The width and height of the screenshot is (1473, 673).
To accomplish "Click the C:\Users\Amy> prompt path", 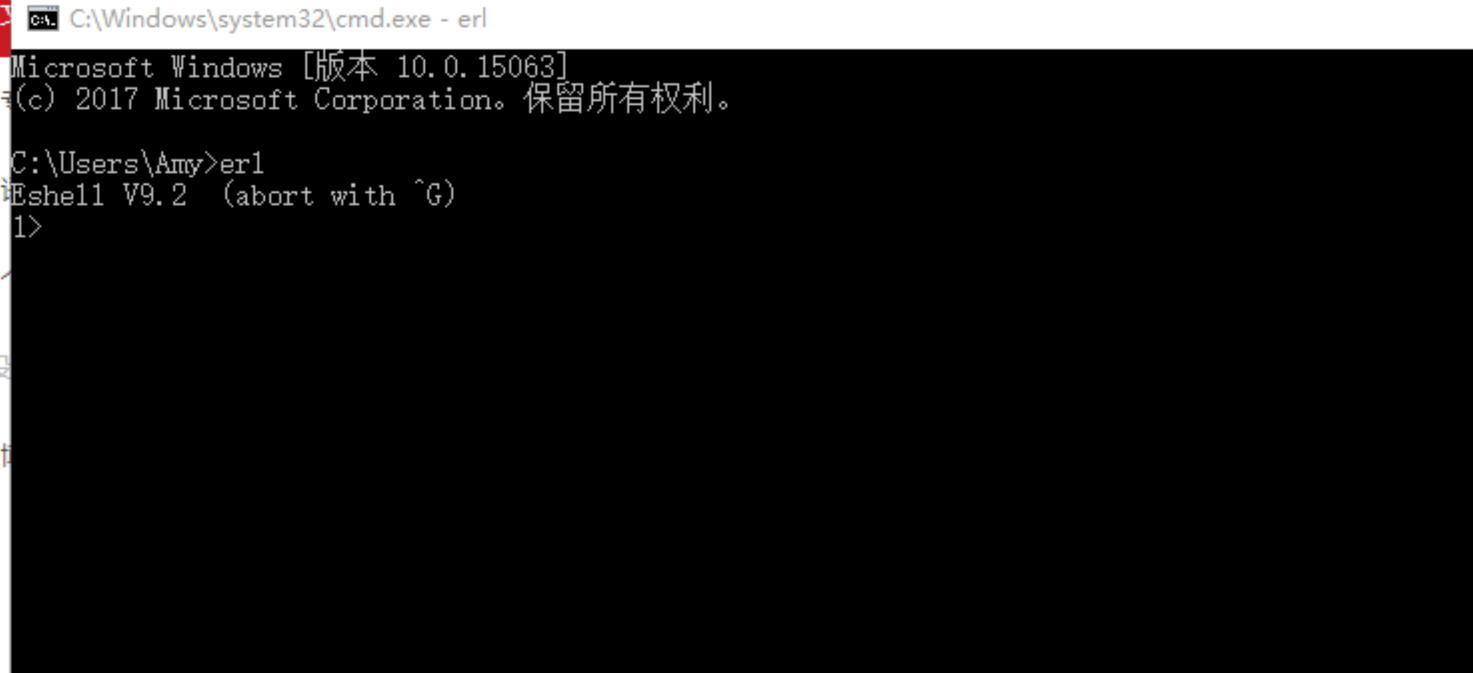I will tap(115, 163).
